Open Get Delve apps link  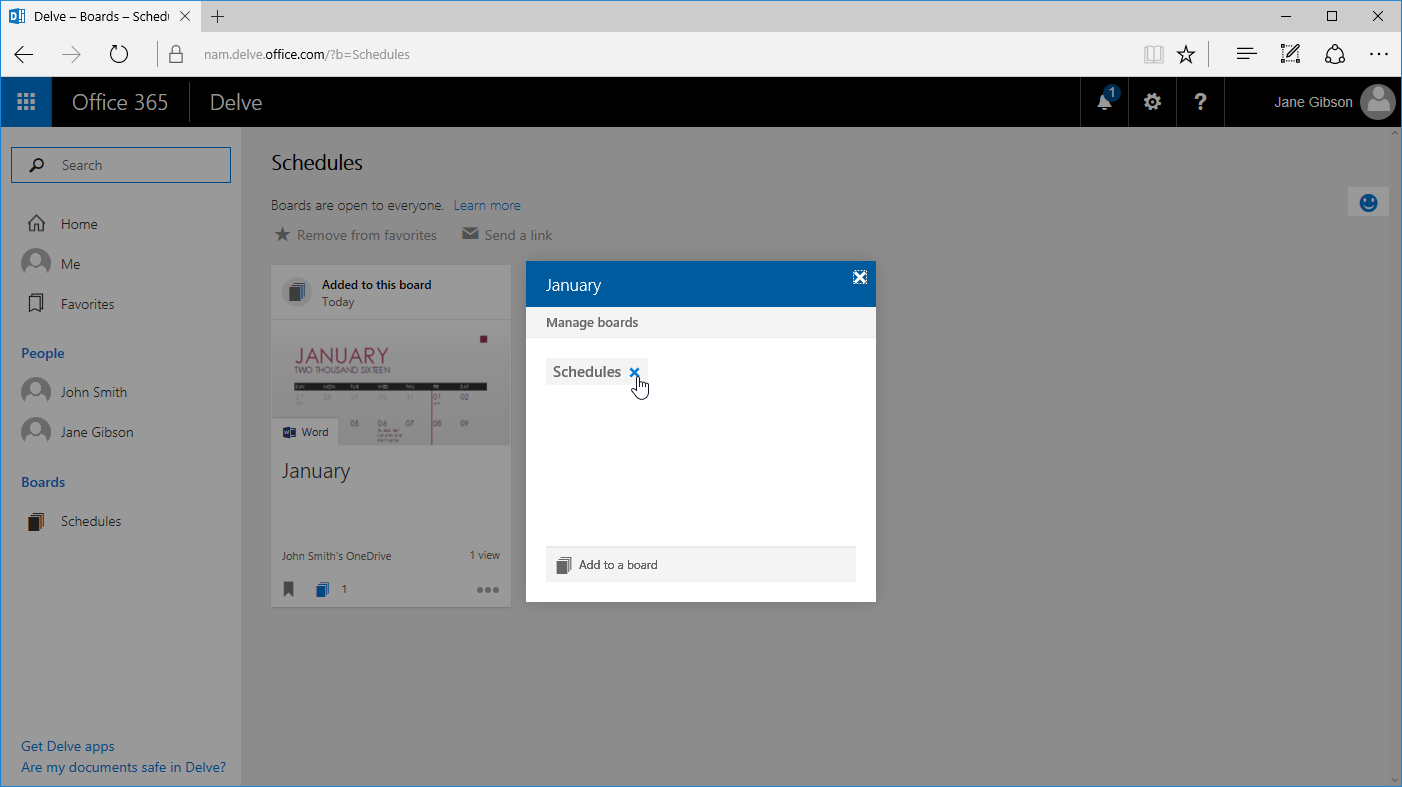[68, 746]
